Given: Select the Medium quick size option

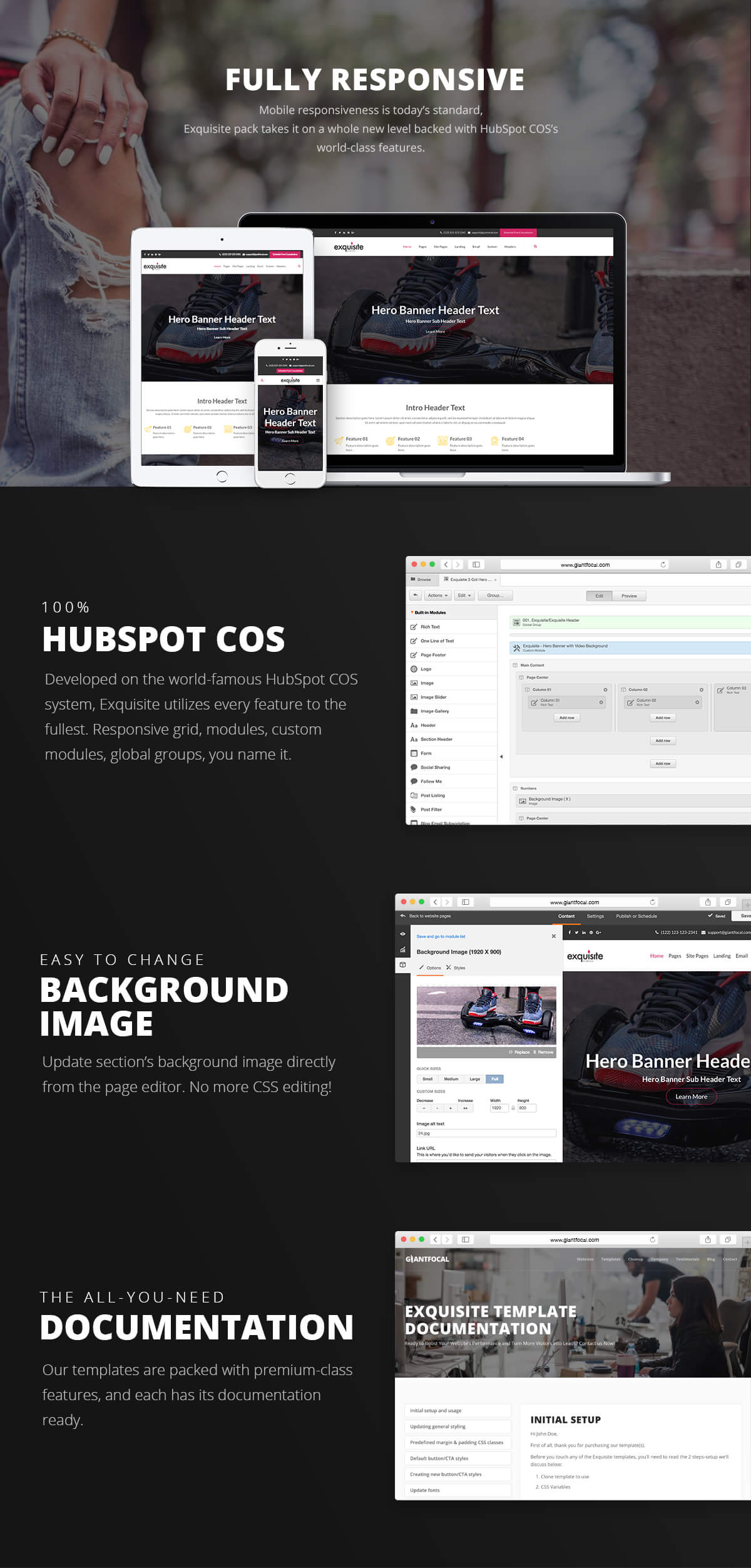Looking at the screenshot, I should [451, 1079].
